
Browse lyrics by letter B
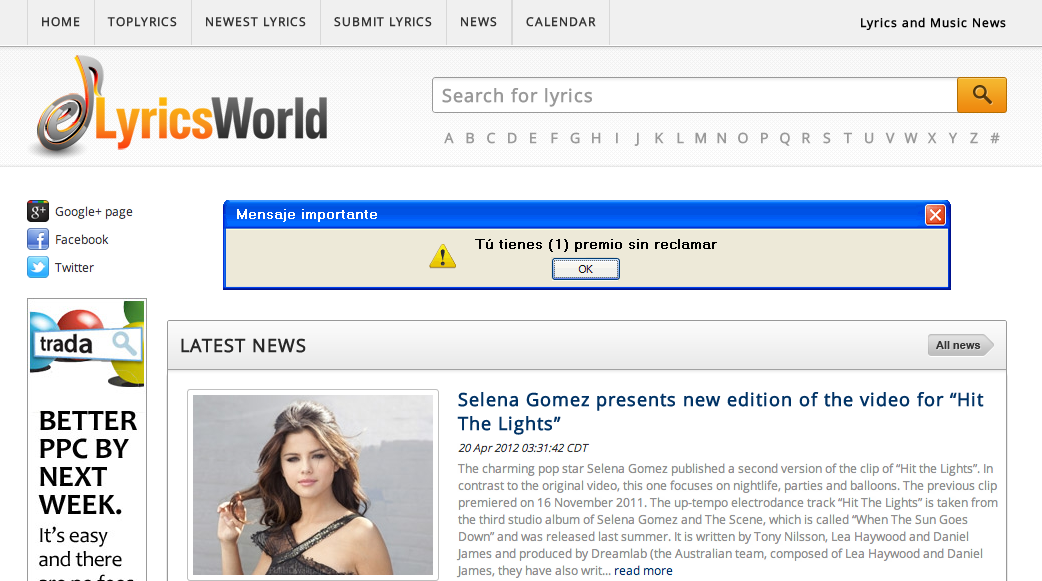click(470, 138)
